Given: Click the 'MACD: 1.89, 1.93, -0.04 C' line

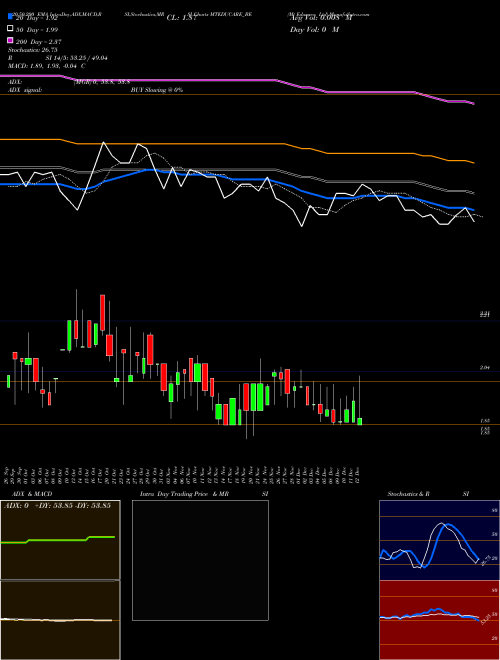Looking at the screenshot, I should pyautogui.click(x=47, y=66).
